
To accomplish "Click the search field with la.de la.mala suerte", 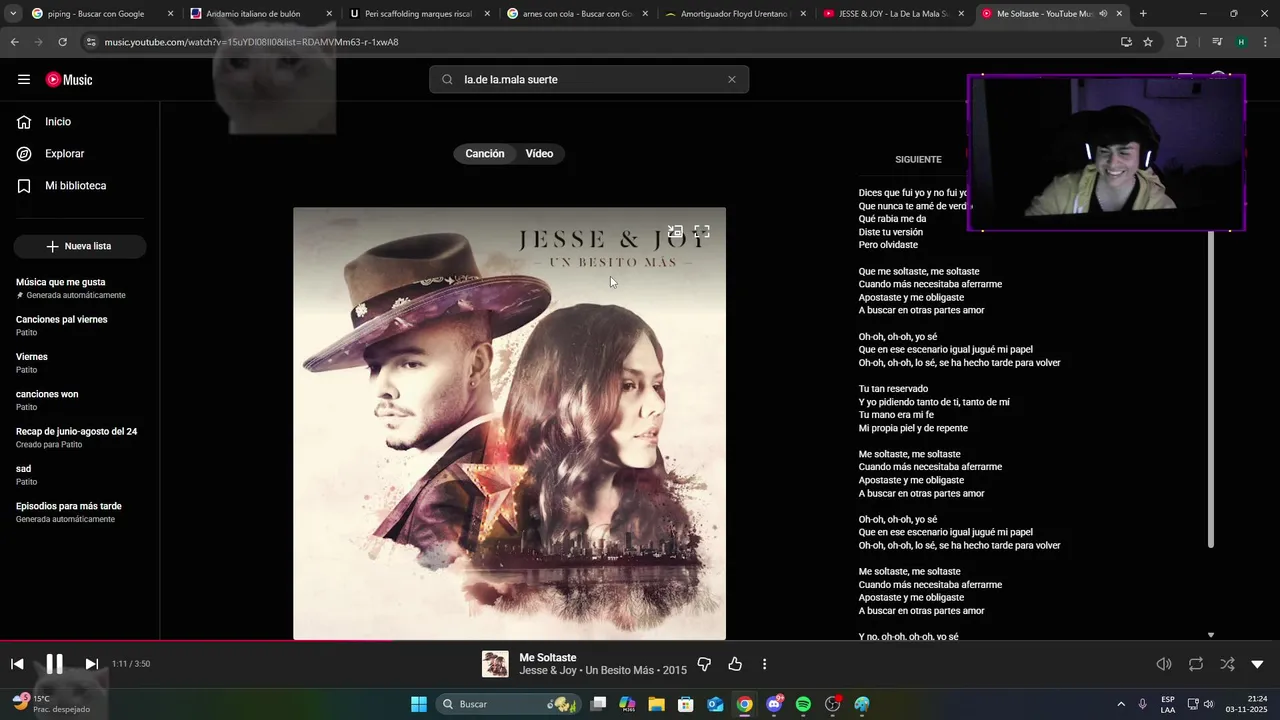I will tap(589, 79).
